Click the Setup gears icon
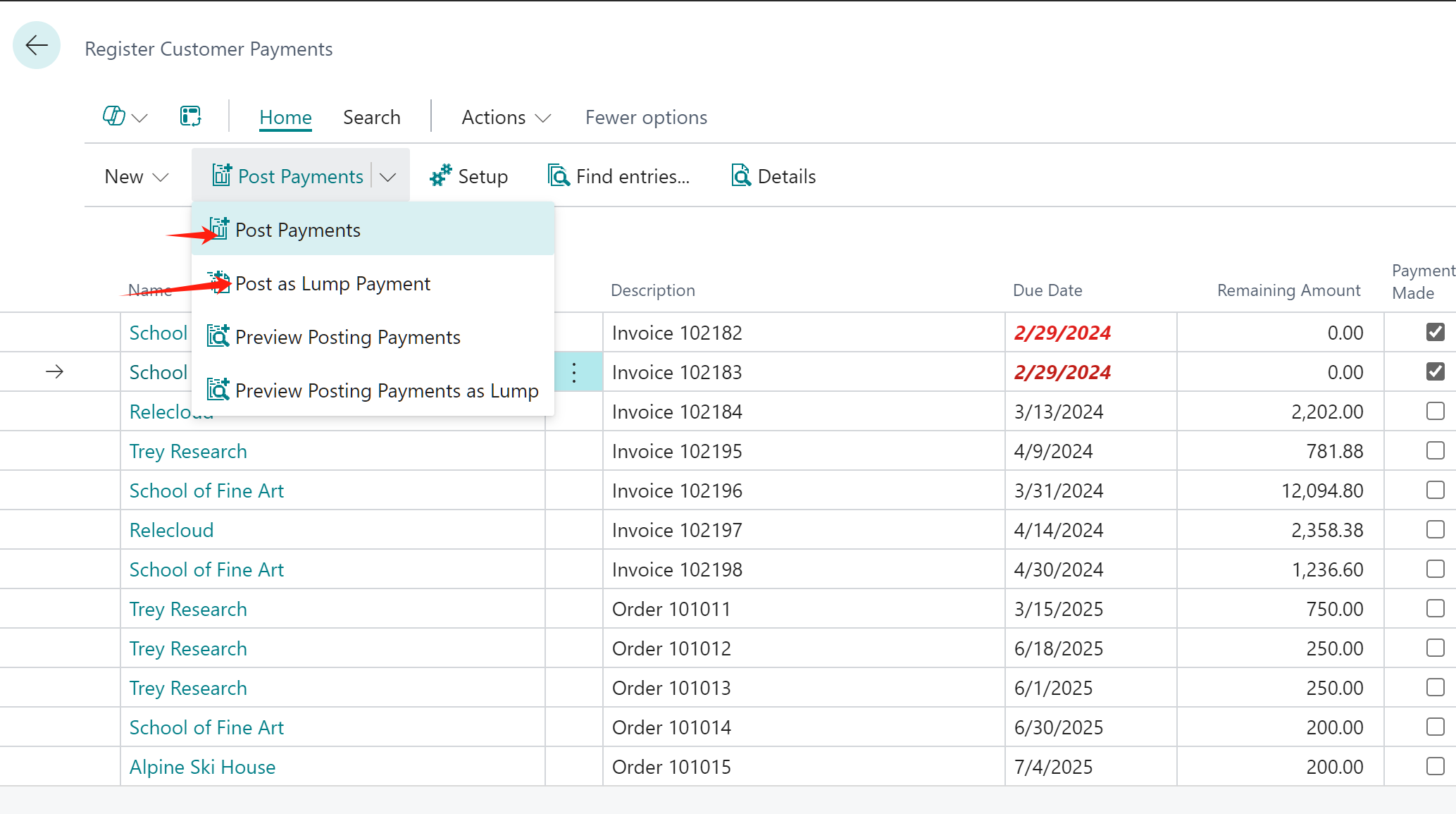 [441, 175]
